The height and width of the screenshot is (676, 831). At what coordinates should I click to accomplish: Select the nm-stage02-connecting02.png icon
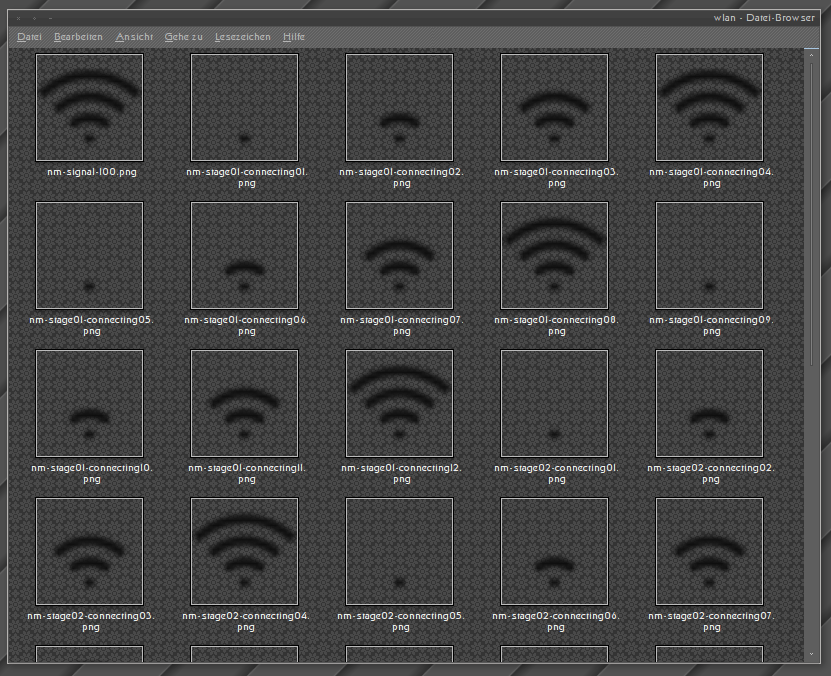[x=710, y=403]
